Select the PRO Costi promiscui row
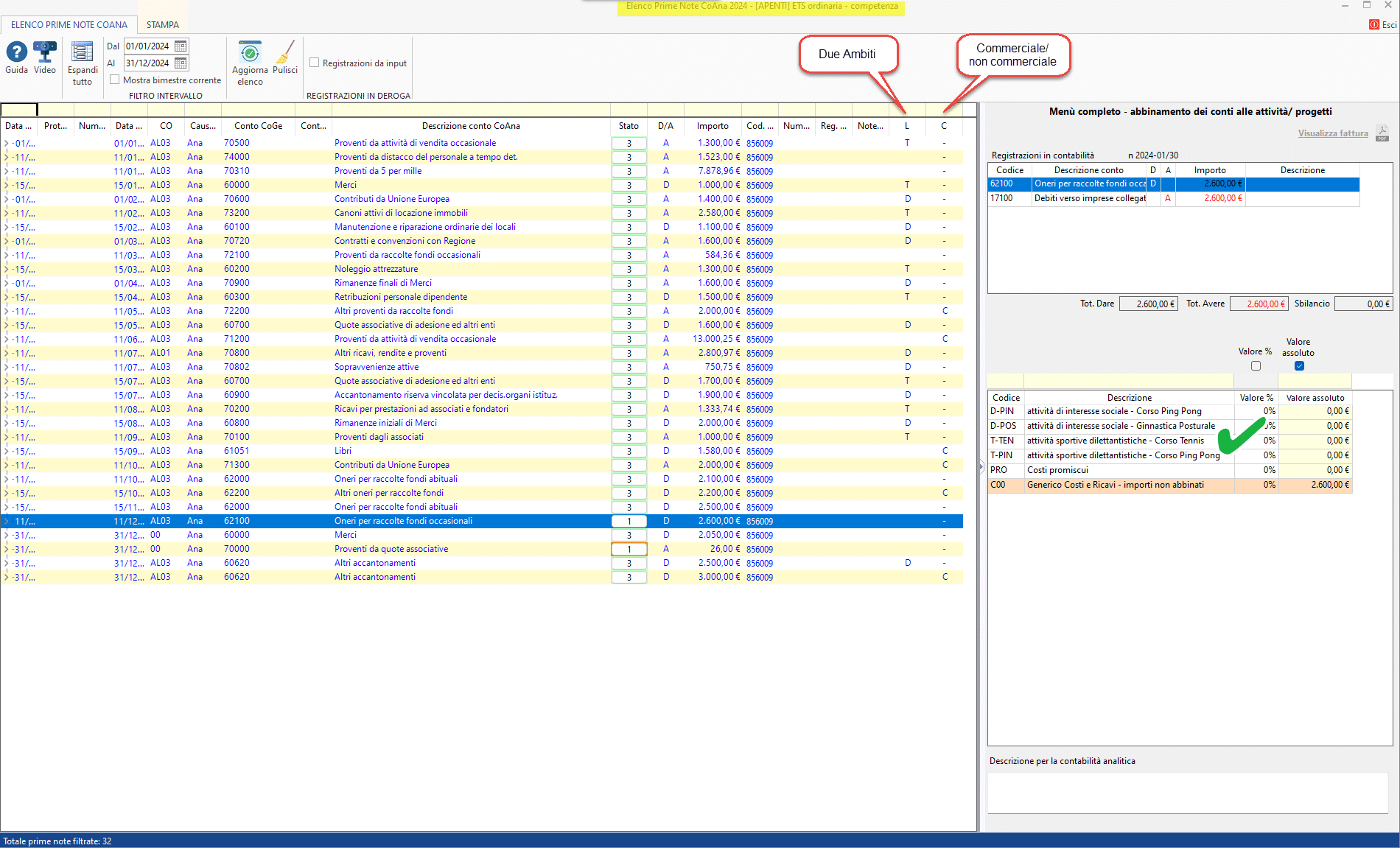Viewport: 1400px width, 848px height. coord(1169,470)
